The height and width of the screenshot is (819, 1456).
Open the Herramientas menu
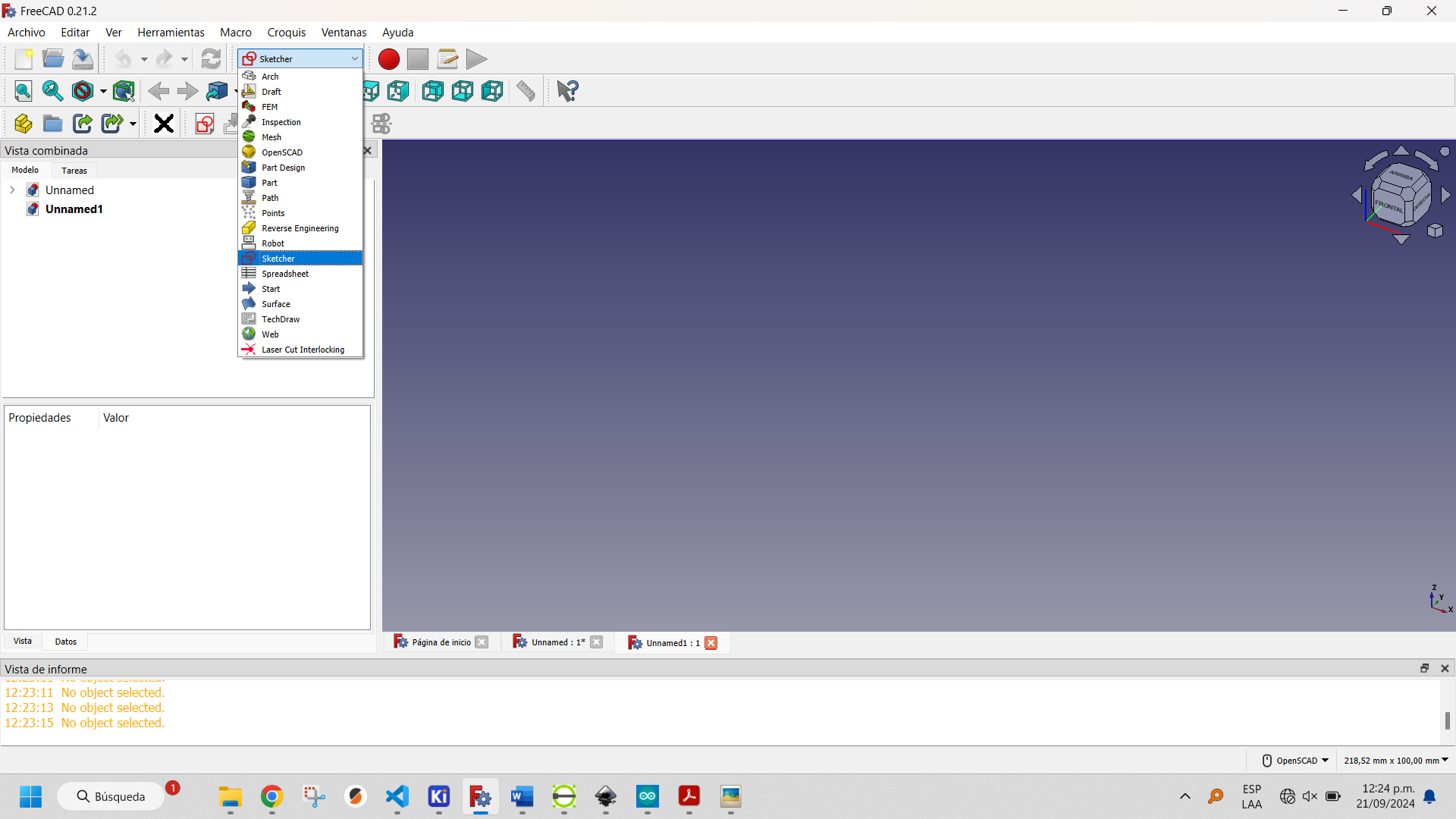pyautogui.click(x=169, y=32)
